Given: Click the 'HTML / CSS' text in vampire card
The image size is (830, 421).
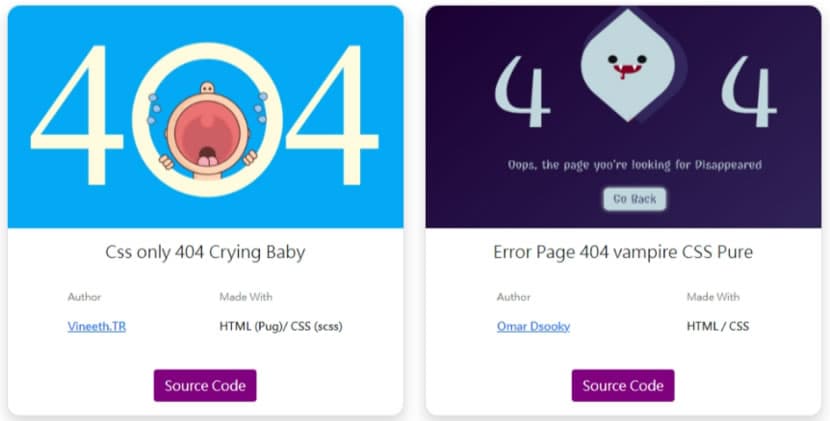Looking at the screenshot, I should click(x=718, y=326).
